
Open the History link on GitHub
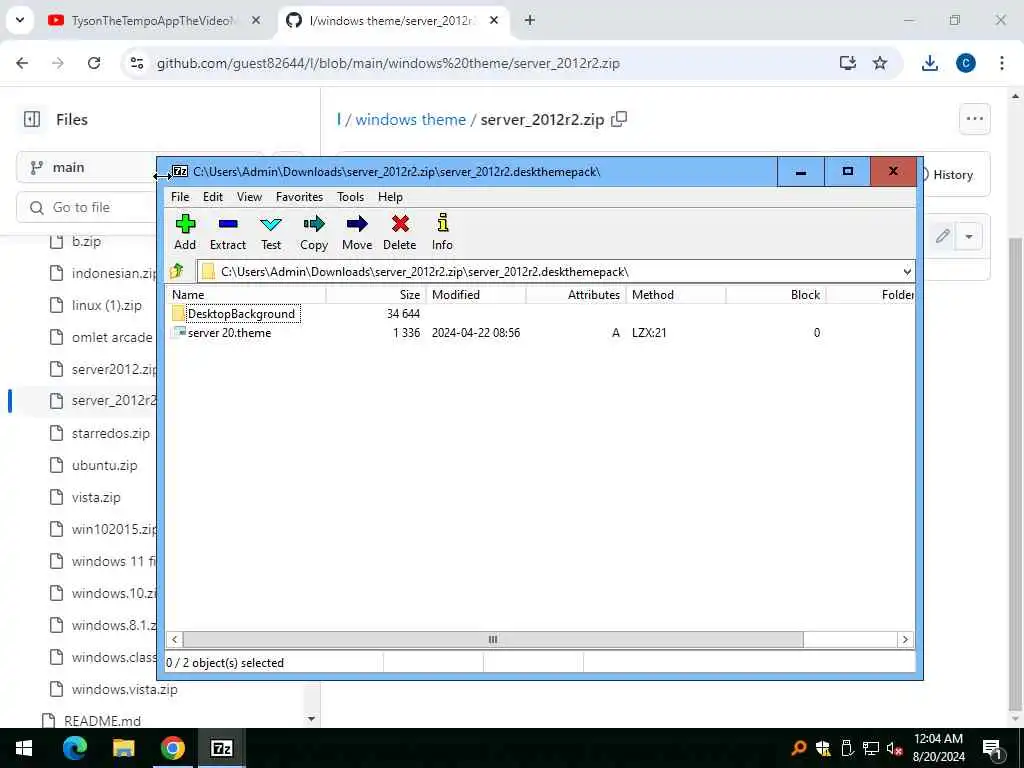click(952, 174)
